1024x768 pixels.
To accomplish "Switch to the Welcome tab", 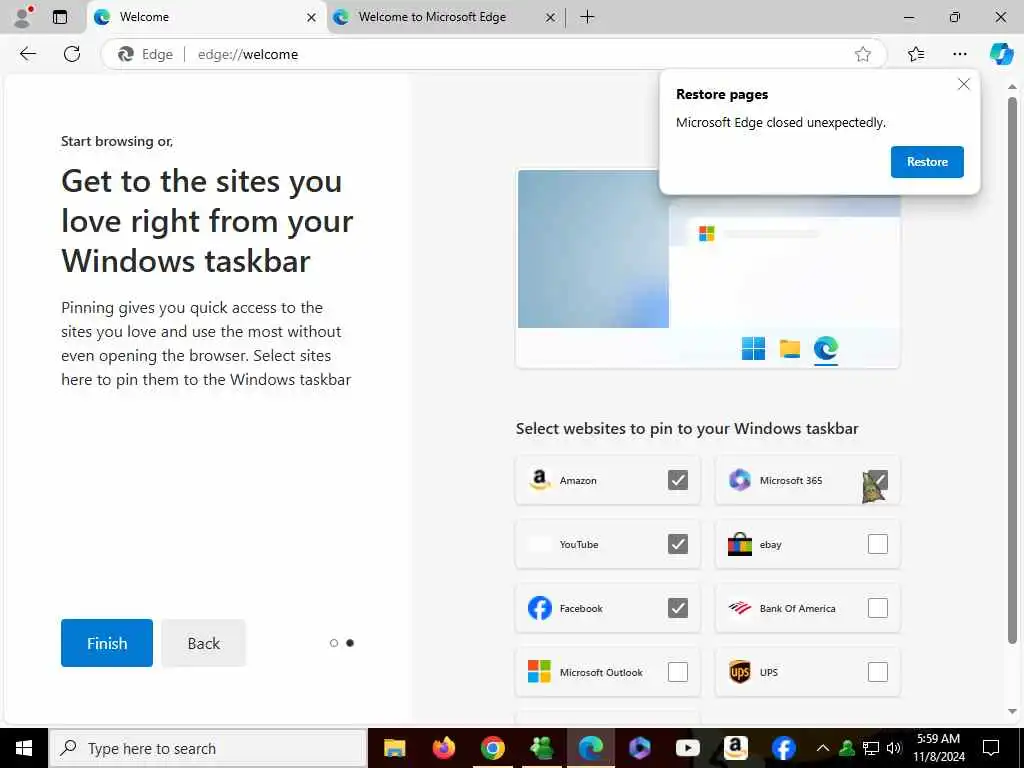I will (x=205, y=18).
